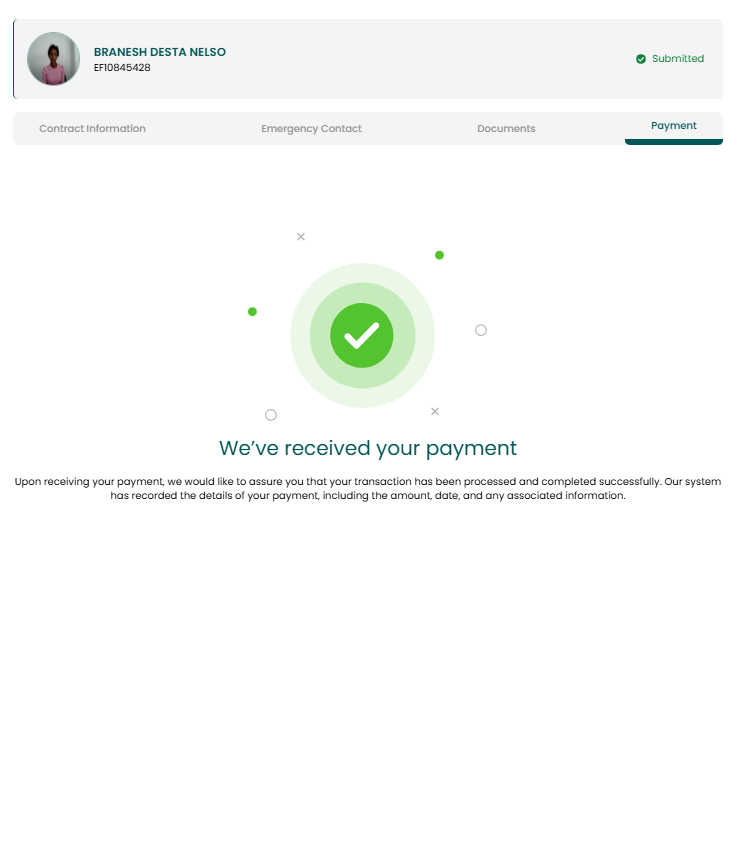Viewport: 747px width, 867px height.
Task: Click the profile photo avatar
Action: click(54, 59)
